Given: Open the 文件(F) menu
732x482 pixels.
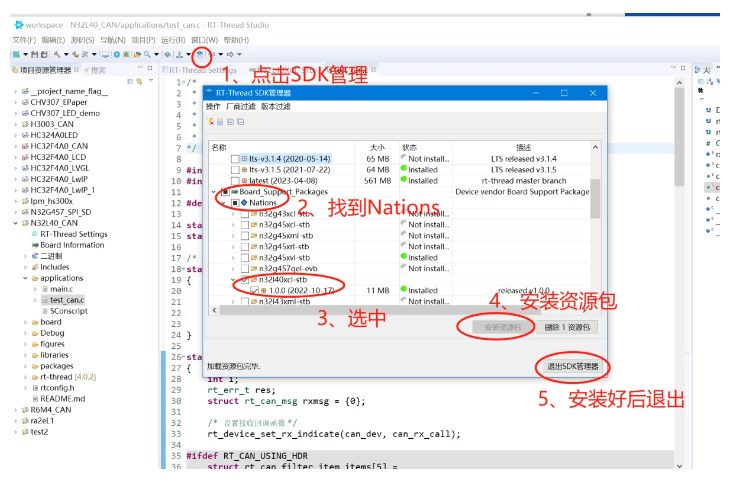Looking at the screenshot, I should click(x=24, y=40).
